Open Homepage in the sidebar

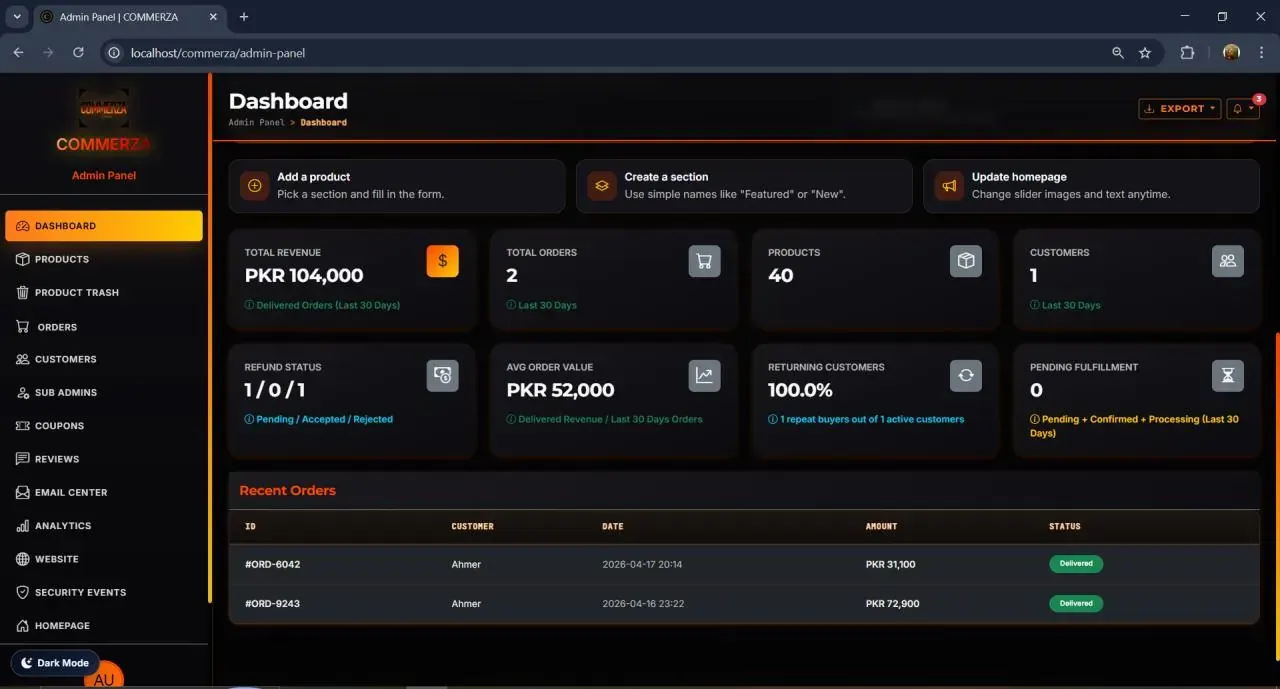click(x=104, y=626)
